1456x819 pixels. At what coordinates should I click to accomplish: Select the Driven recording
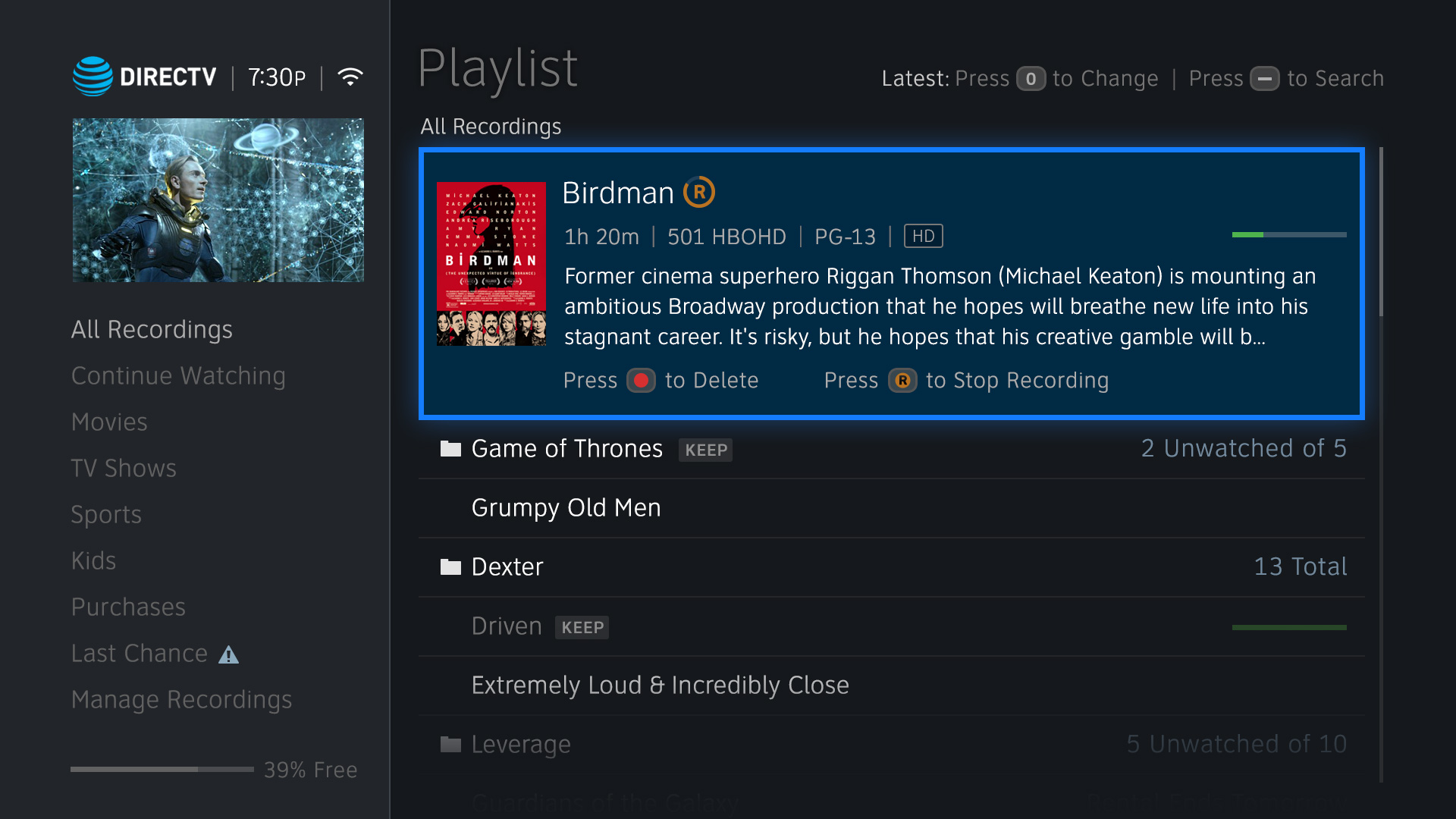coord(892,626)
